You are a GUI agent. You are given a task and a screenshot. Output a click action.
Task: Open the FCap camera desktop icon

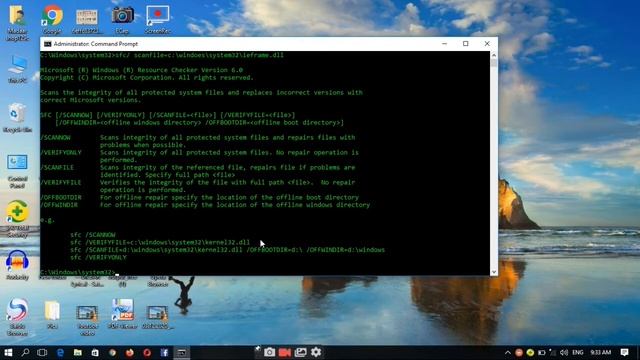[x=122, y=19]
